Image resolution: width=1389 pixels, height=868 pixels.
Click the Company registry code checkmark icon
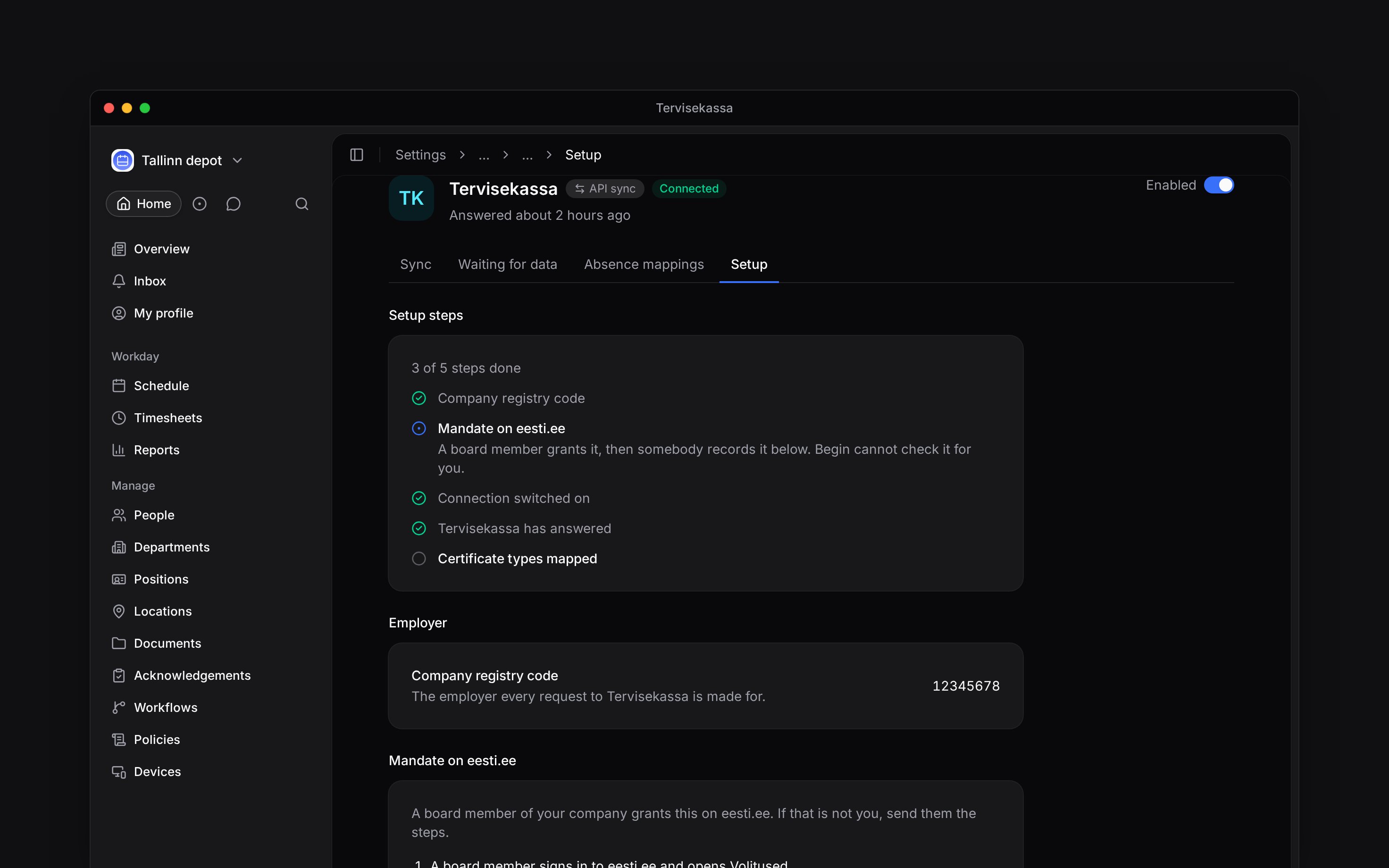[x=419, y=399]
